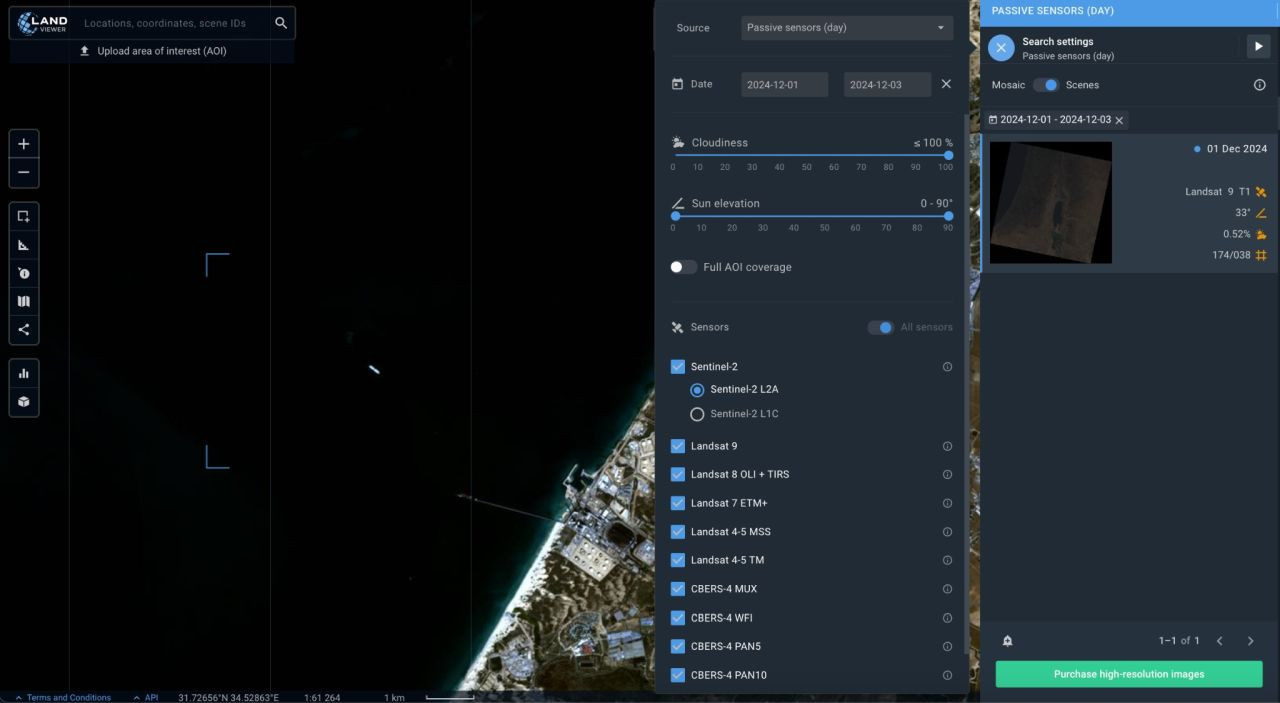The width and height of the screenshot is (1280, 703).
Task: Zoom out on the map
Action: point(24,172)
